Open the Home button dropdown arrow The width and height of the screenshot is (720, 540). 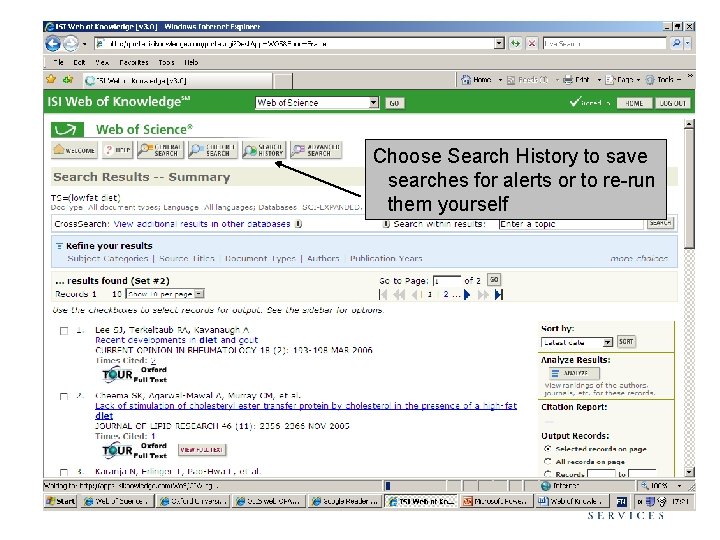pyautogui.click(x=500, y=80)
